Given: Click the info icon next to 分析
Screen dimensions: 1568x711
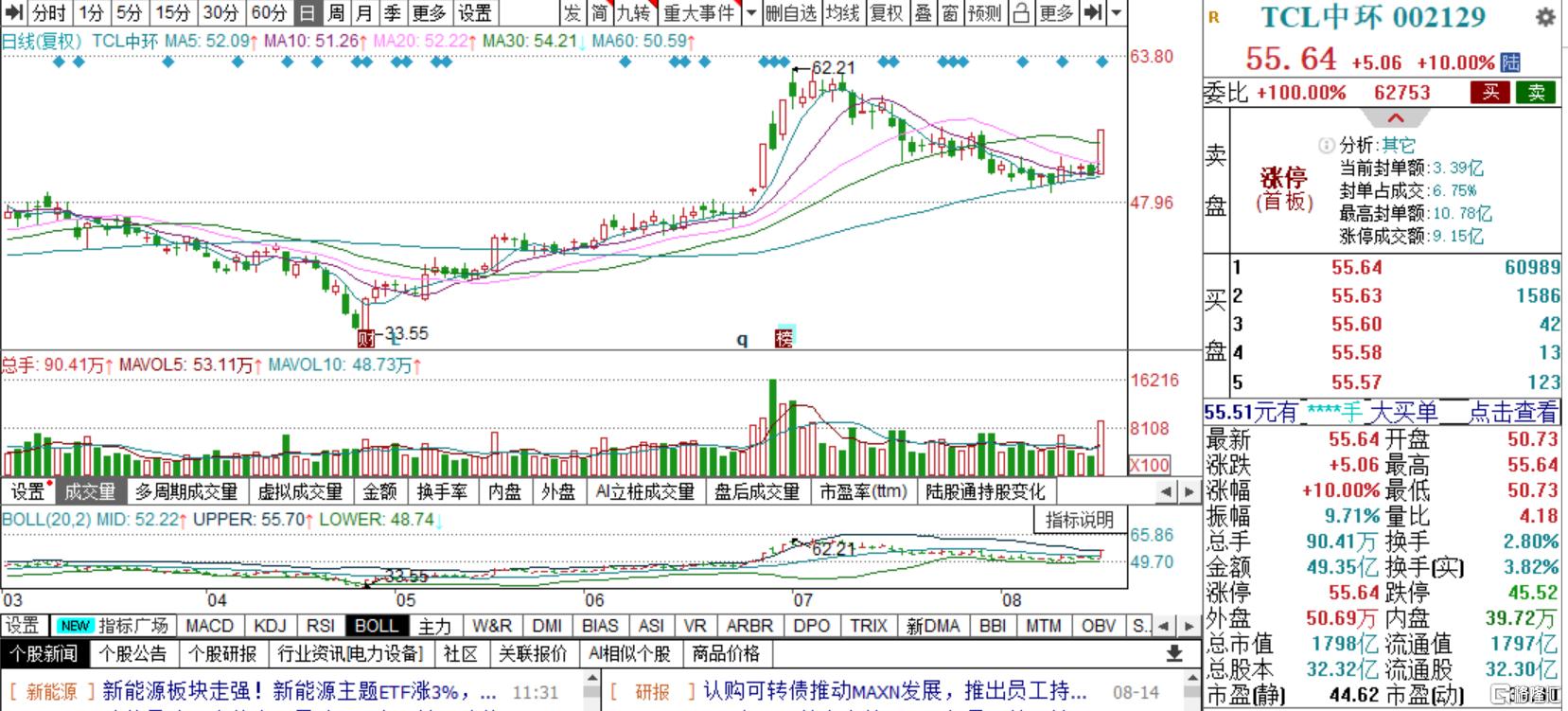Looking at the screenshot, I should click(1327, 145).
